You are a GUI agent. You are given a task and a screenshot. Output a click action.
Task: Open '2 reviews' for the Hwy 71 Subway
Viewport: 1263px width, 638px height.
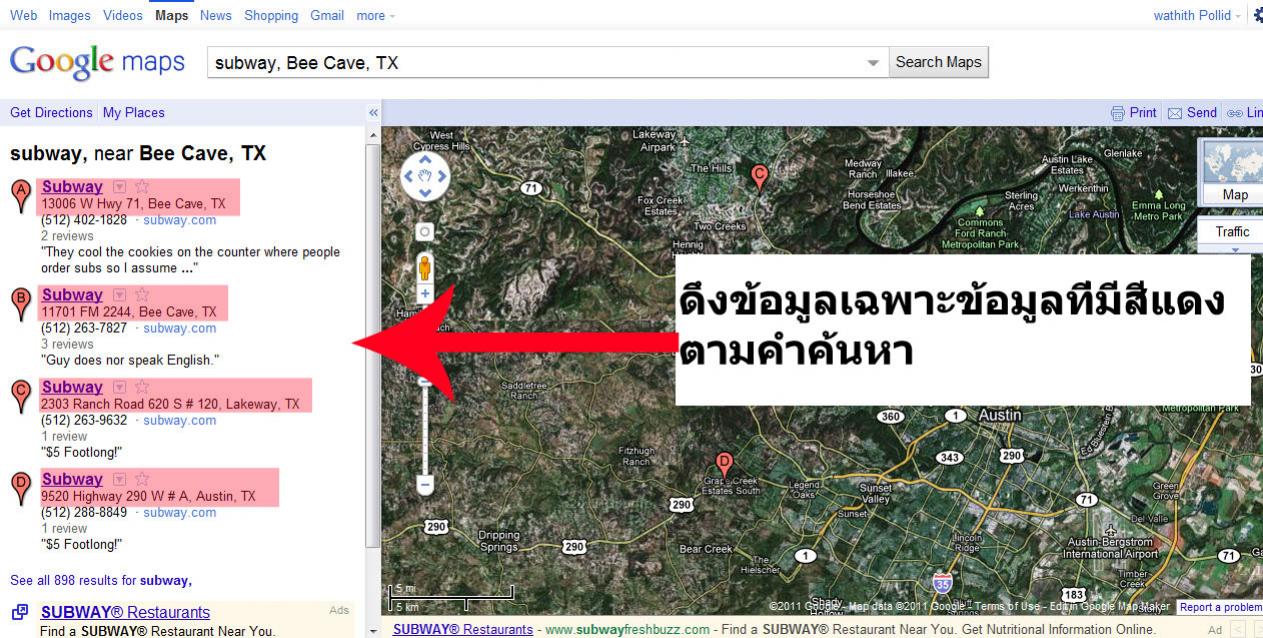67,236
